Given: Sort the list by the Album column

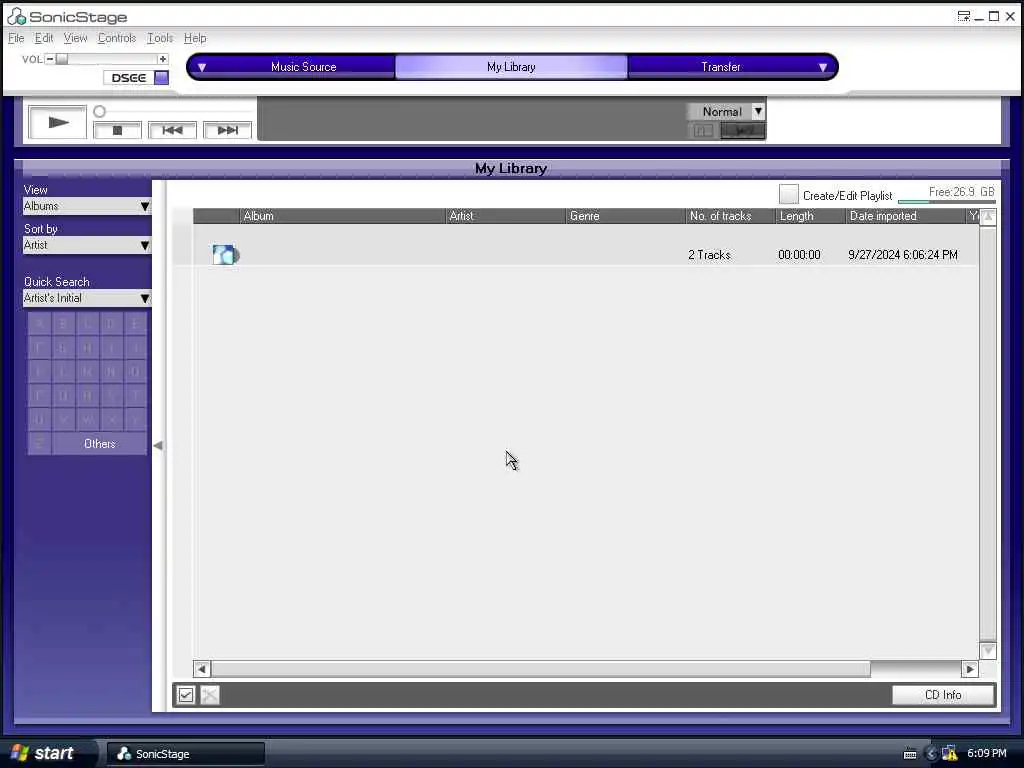Looking at the screenshot, I should point(342,216).
